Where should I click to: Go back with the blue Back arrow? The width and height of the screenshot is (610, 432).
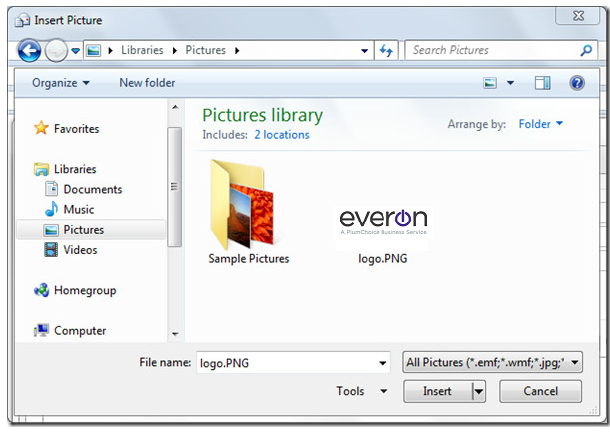click(x=29, y=51)
